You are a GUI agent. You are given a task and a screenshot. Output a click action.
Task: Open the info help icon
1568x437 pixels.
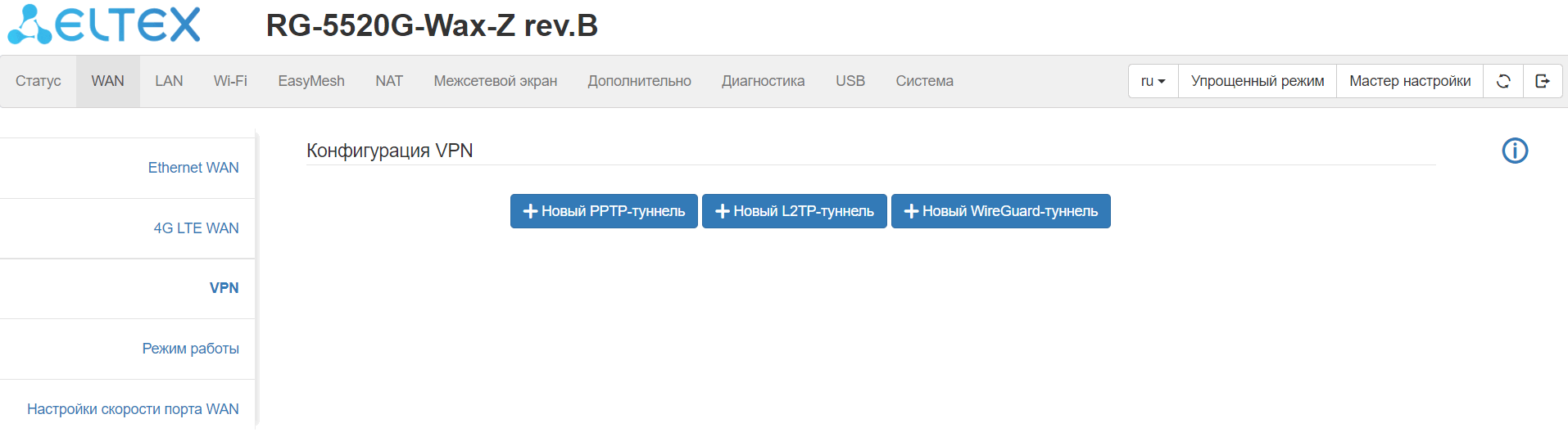(1515, 151)
